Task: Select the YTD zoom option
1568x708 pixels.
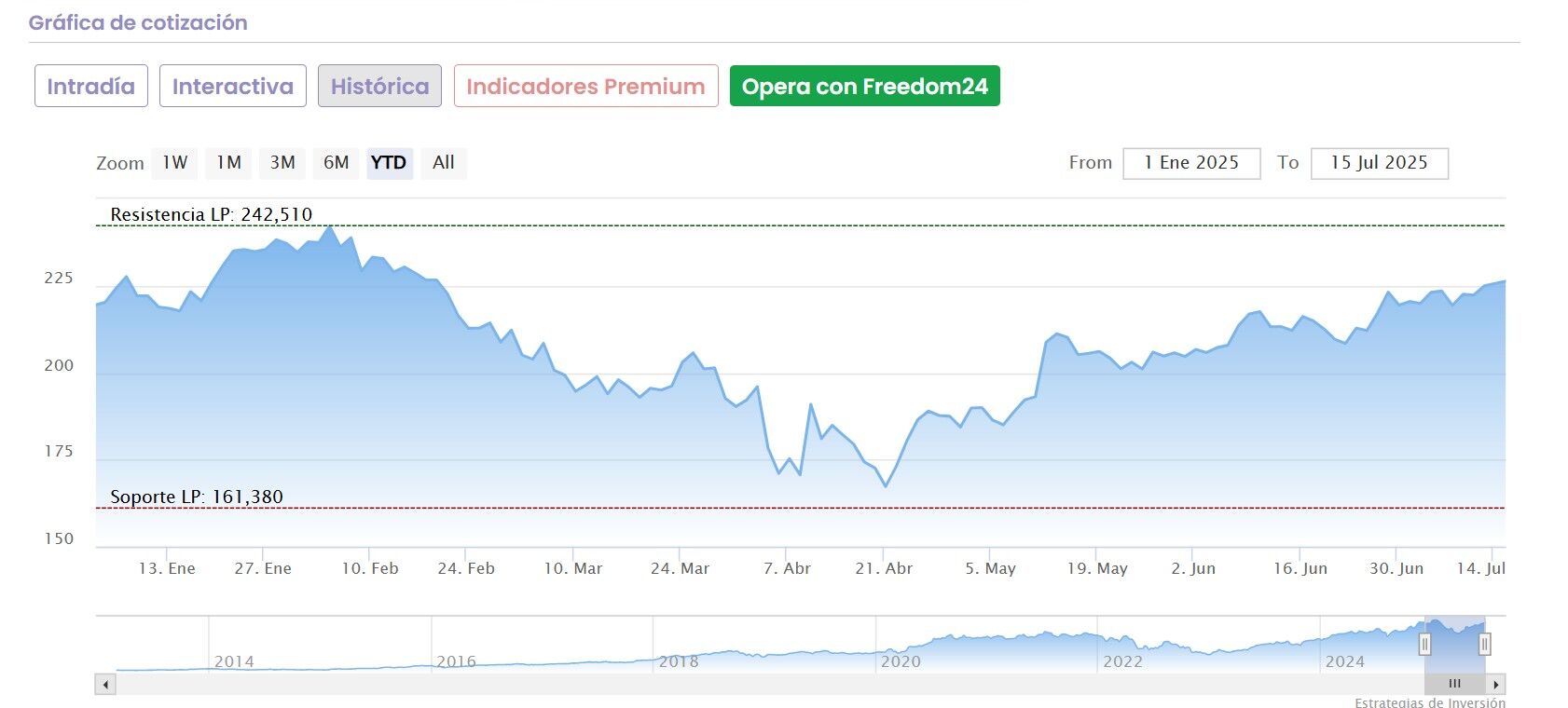Action: click(x=389, y=163)
